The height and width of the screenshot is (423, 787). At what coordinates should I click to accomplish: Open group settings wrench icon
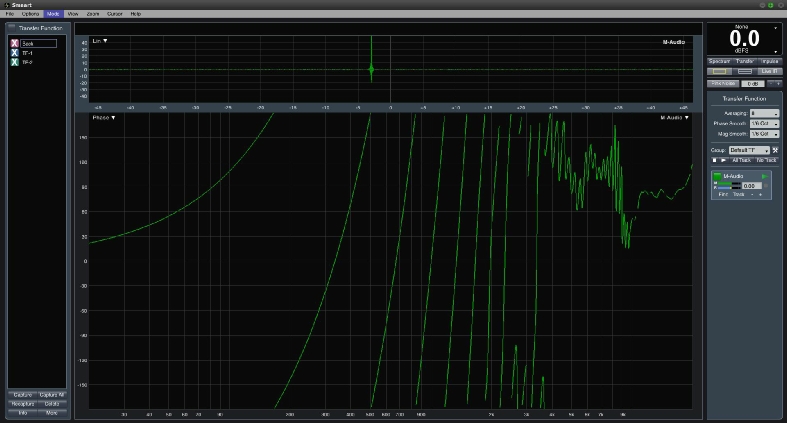775,150
